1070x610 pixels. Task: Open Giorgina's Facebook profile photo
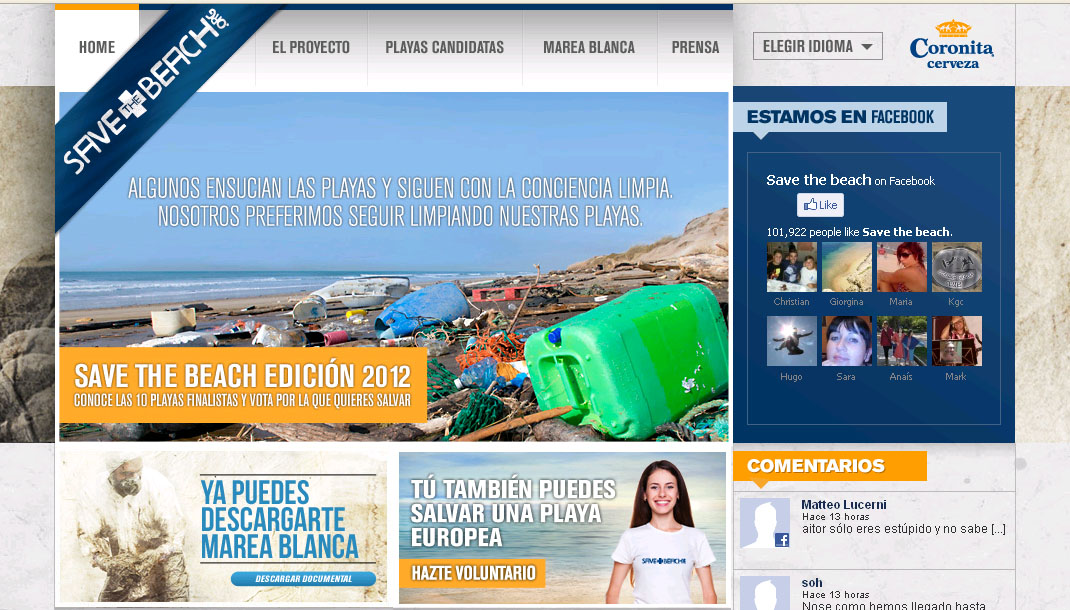[x=846, y=267]
